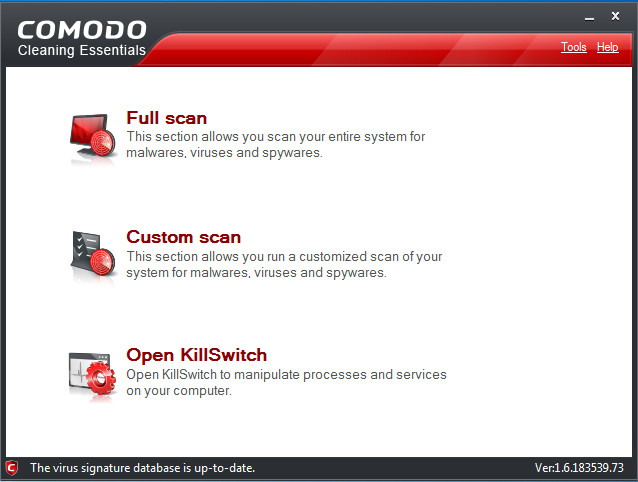The height and width of the screenshot is (482, 638).
Task: Open the Tools menu
Action: pos(574,47)
